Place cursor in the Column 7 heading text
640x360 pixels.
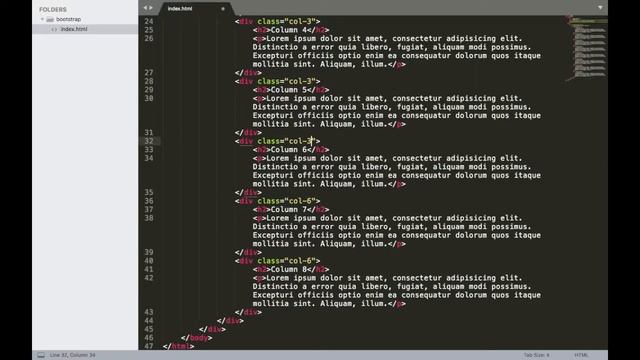(289, 209)
